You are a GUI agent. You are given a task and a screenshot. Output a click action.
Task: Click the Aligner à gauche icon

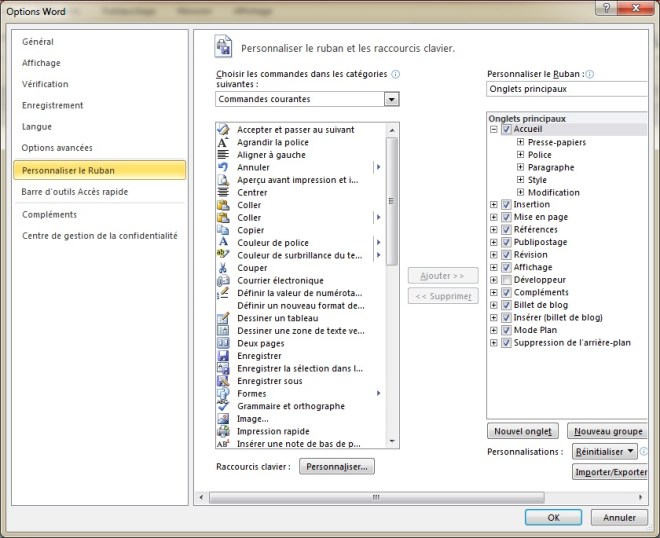(x=223, y=154)
